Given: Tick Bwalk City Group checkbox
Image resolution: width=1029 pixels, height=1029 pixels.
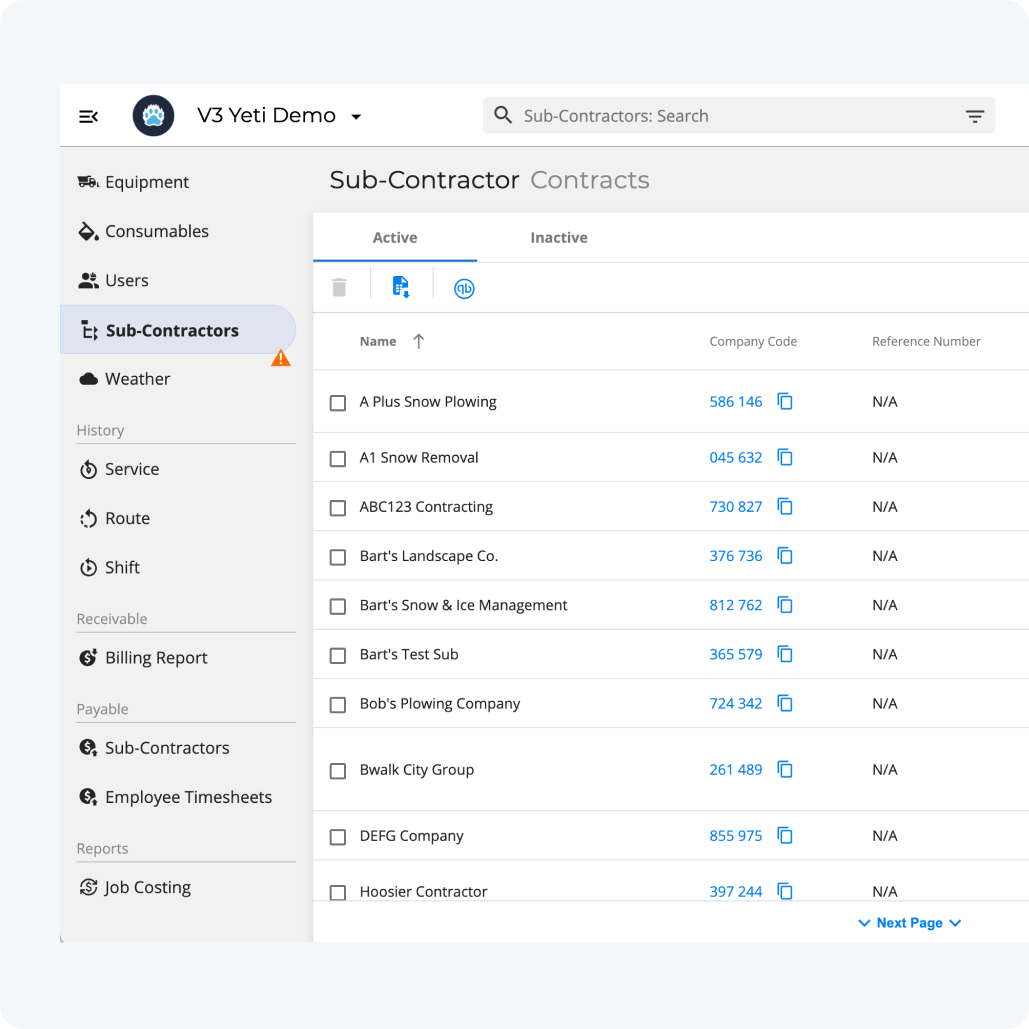Looking at the screenshot, I should pyautogui.click(x=338, y=770).
